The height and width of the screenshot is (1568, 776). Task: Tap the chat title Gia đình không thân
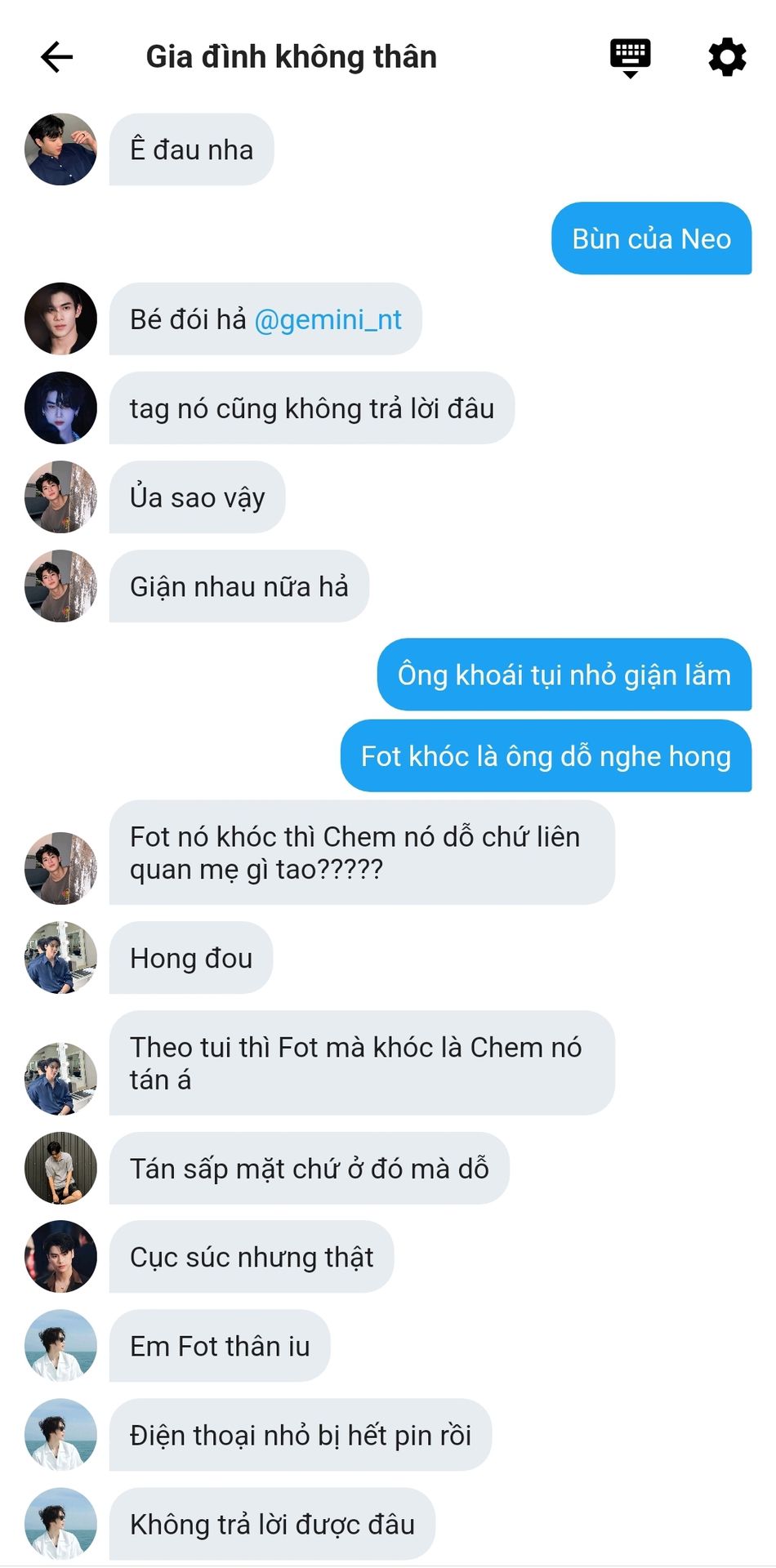click(291, 57)
